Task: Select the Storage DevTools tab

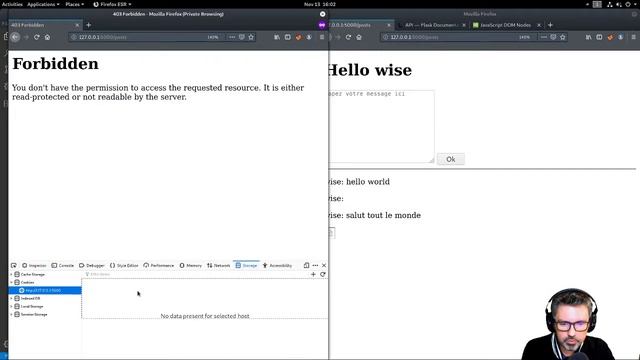Action: (247, 265)
